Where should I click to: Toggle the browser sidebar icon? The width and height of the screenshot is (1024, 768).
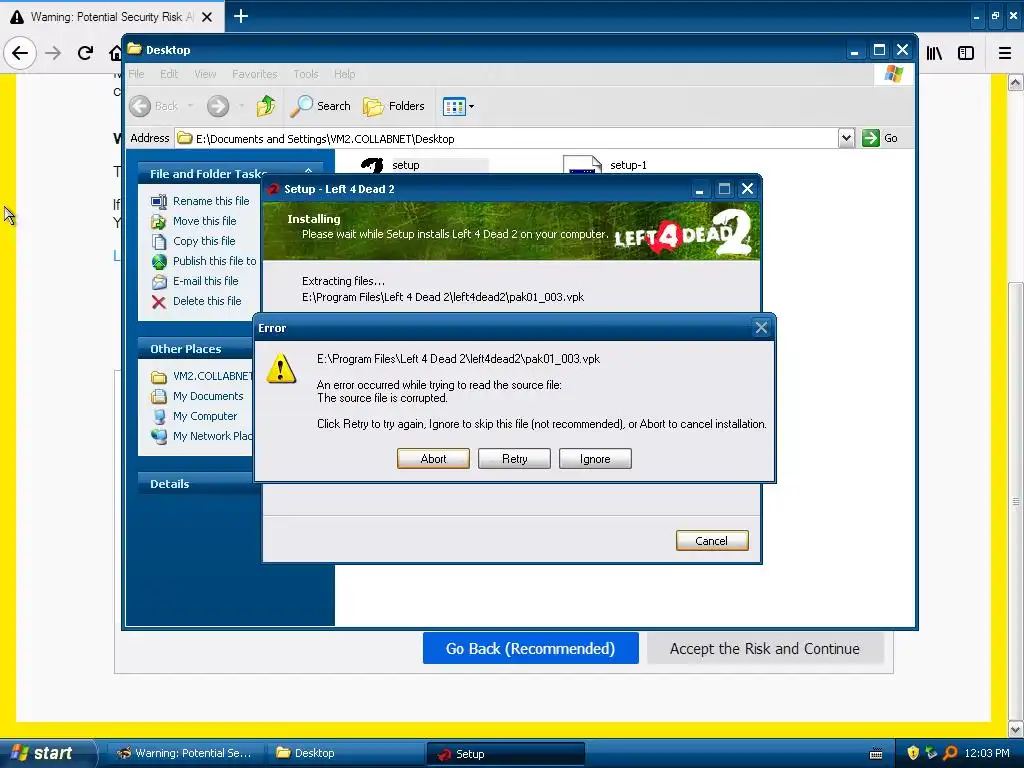pos(966,53)
